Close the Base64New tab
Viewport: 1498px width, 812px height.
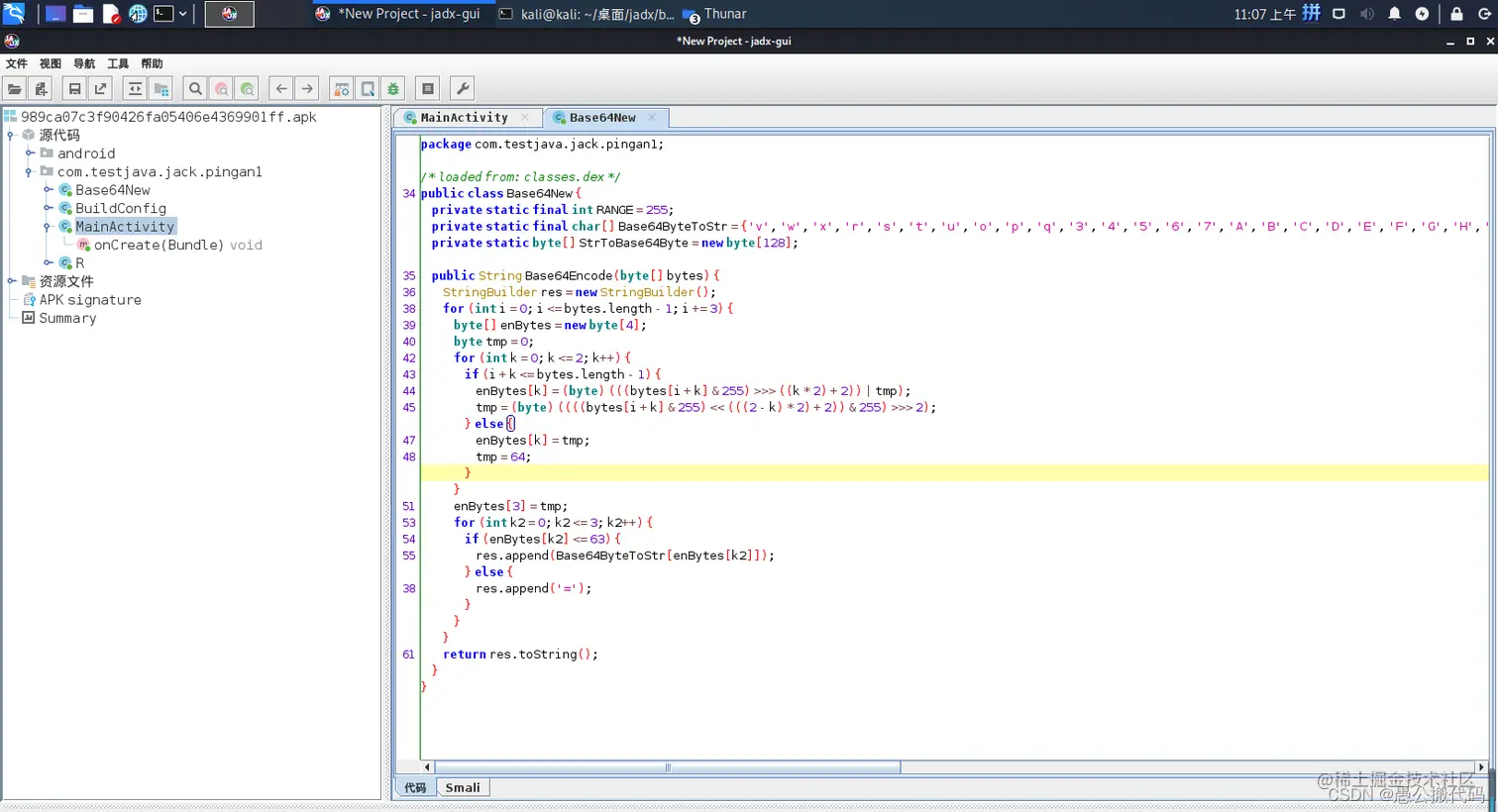point(652,117)
